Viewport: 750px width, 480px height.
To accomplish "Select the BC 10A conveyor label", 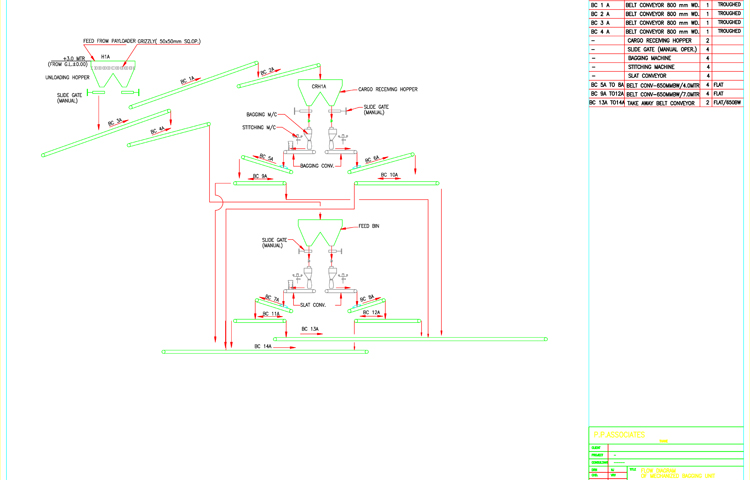I will point(389,175).
